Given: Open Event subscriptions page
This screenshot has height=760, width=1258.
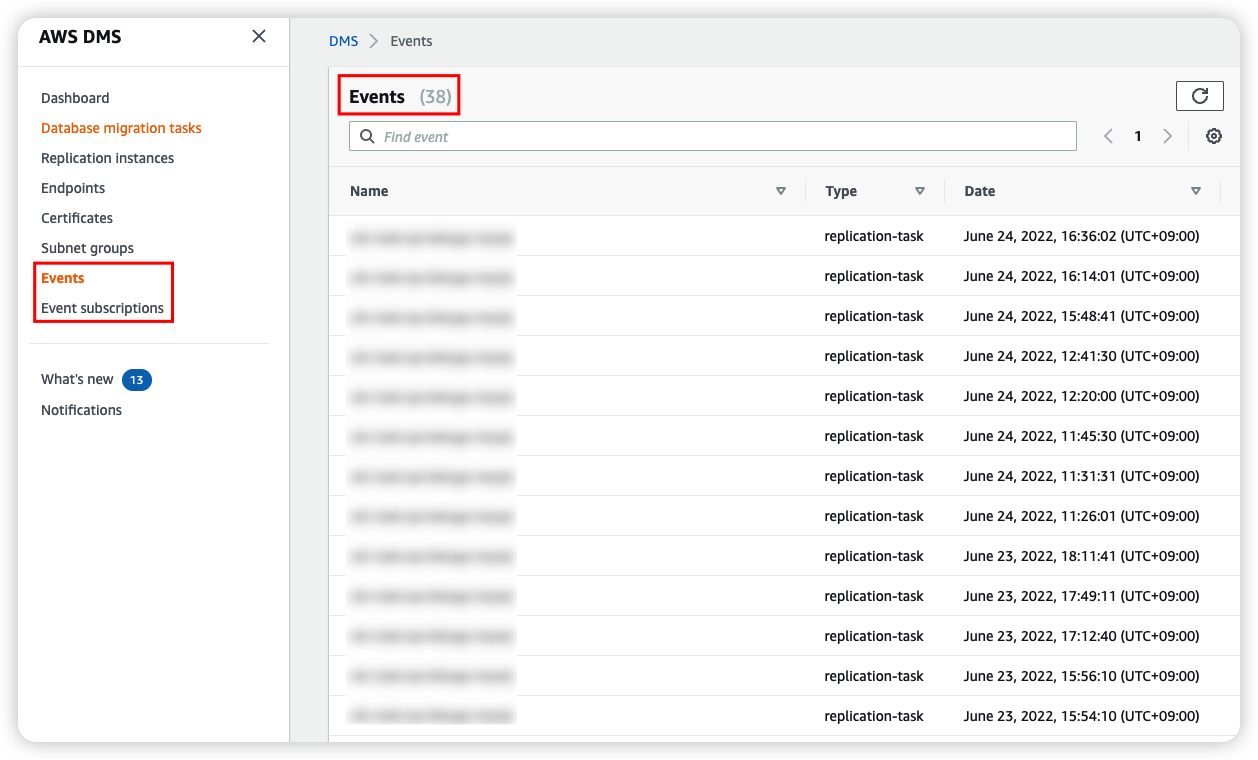Looking at the screenshot, I should tap(102, 308).
